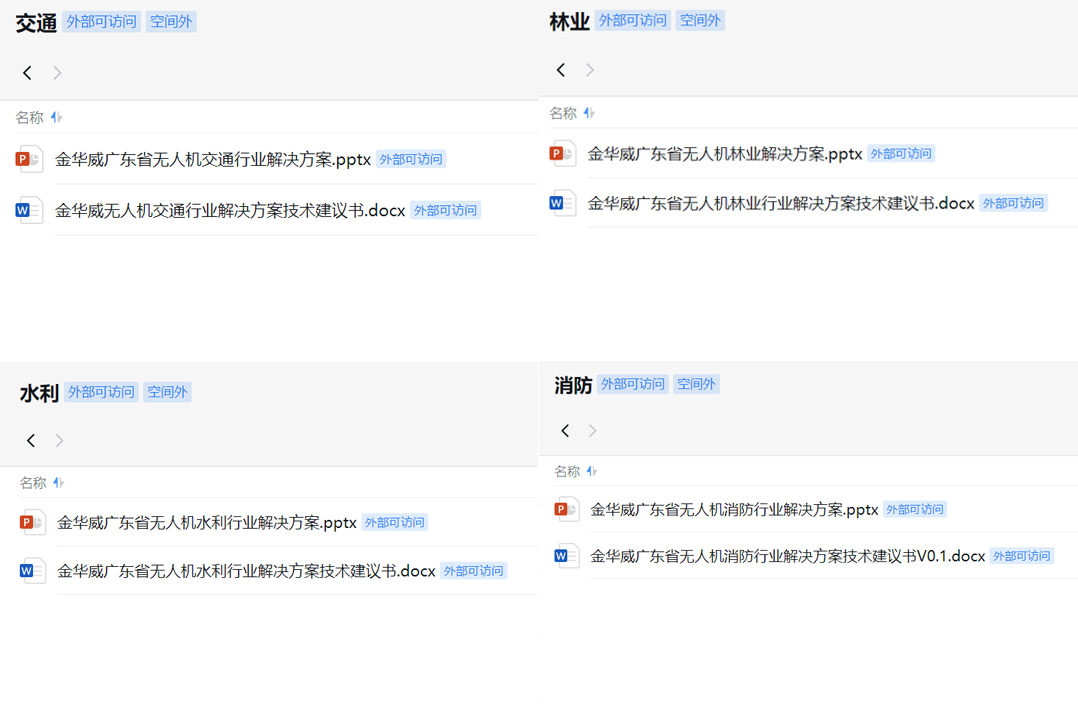The width and height of the screenshot is (1078, 723).
Task: Go back in the 水利 folder panel
Action: (31, 441)
